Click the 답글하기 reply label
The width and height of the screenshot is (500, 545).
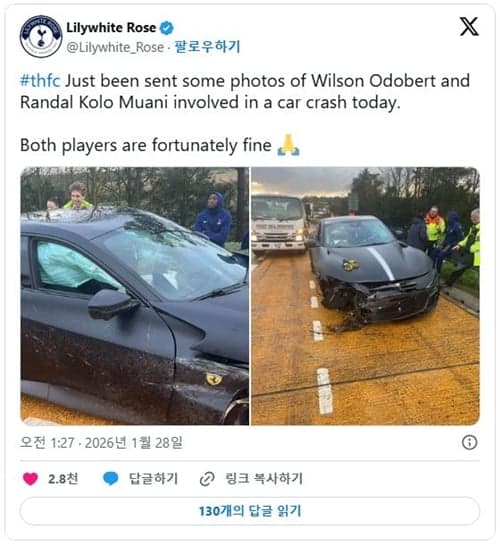click(153, 479)
